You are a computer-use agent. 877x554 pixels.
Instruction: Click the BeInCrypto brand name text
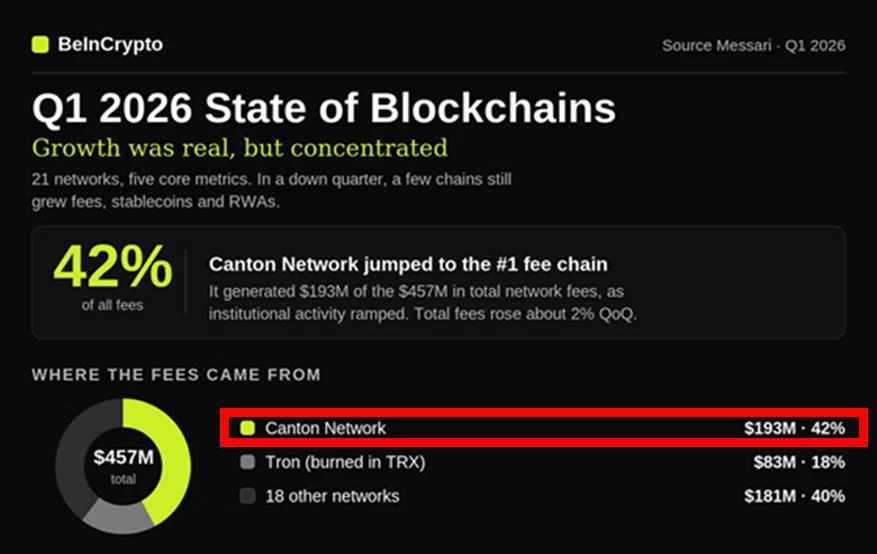click(110, 44)
